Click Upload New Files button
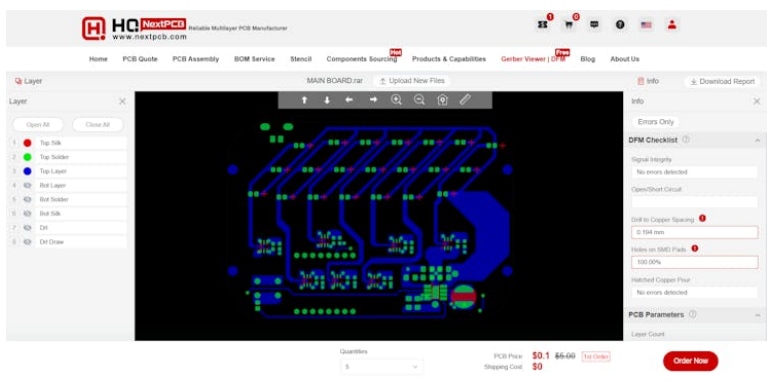This screenshot has height=391, width=776. tap(412, 81)
